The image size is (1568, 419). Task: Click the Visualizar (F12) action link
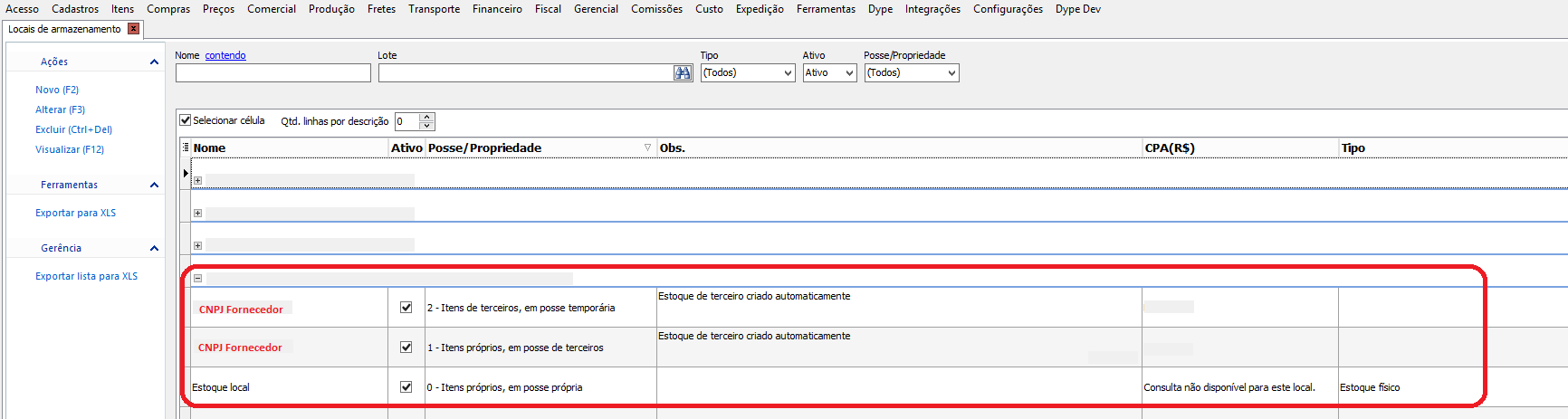point(70,149)
